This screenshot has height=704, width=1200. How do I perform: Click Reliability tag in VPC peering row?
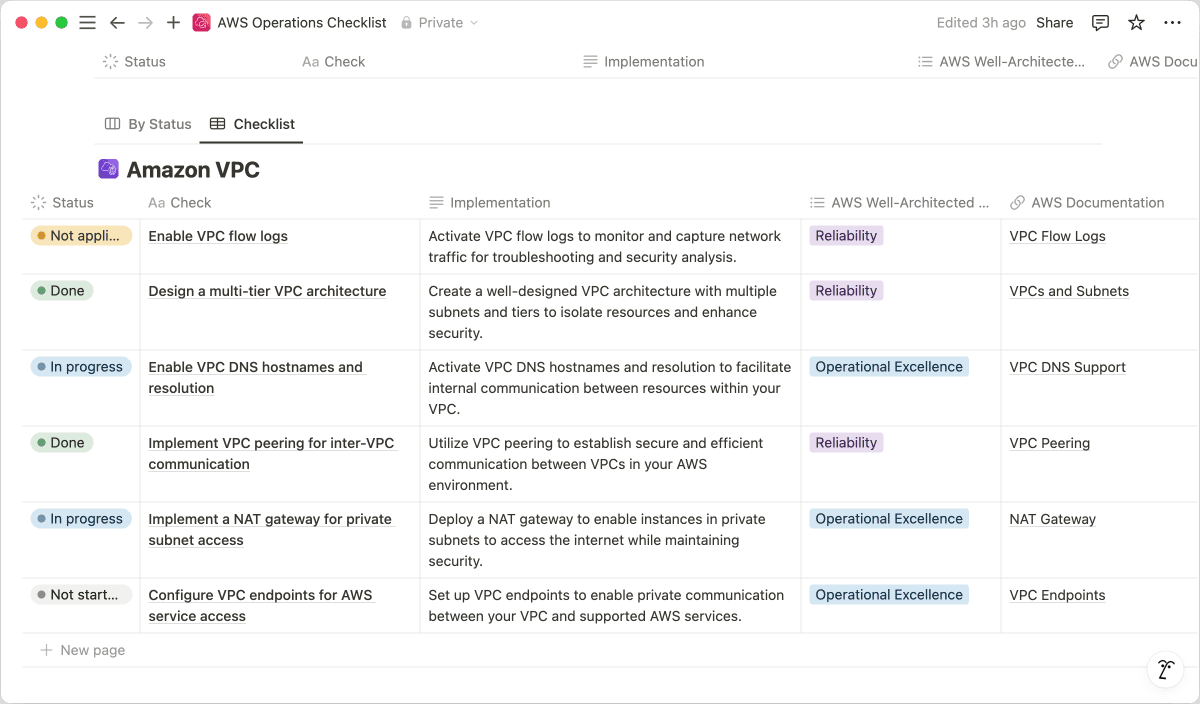[x=846, y=443]
